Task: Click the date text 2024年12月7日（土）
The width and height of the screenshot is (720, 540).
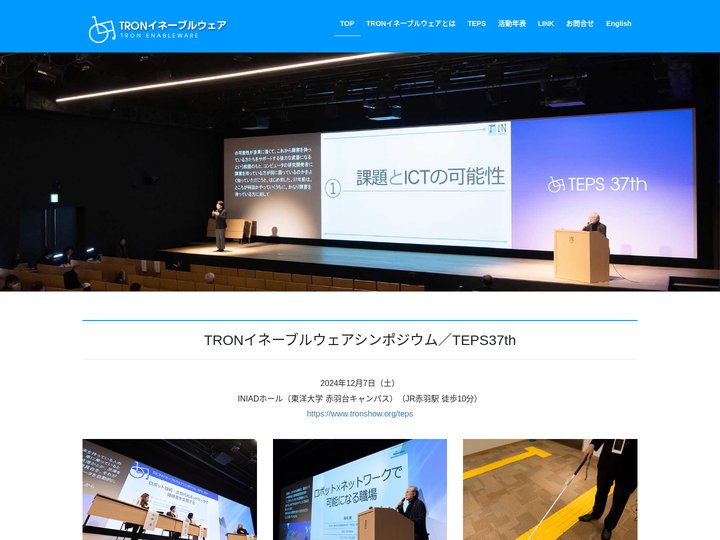Action: (360, 383)
